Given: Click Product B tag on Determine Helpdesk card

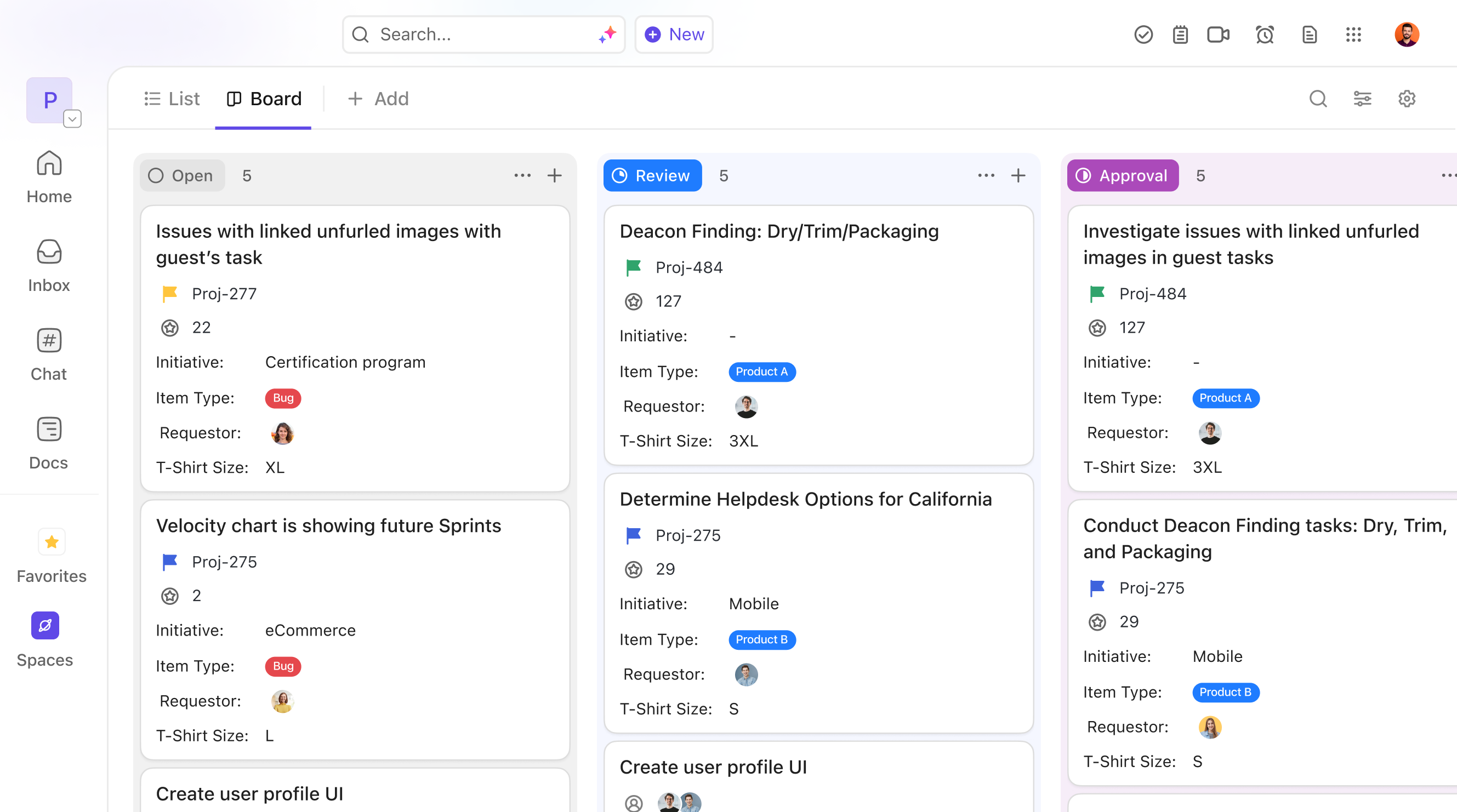Looking at the screenshot, I should [761, 639].
